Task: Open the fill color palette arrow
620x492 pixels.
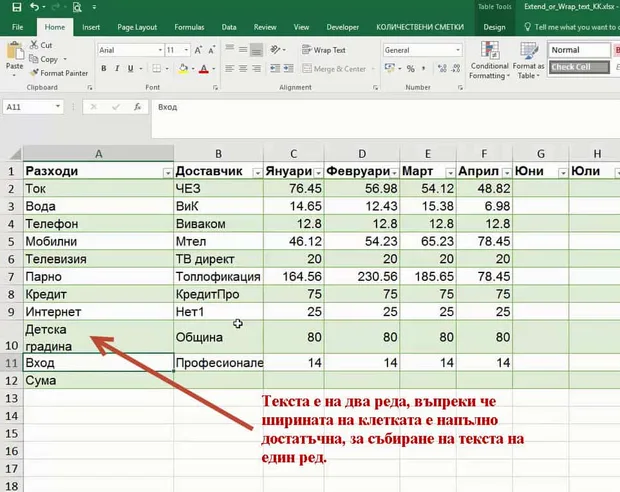Action: click(x=193, y=69)
